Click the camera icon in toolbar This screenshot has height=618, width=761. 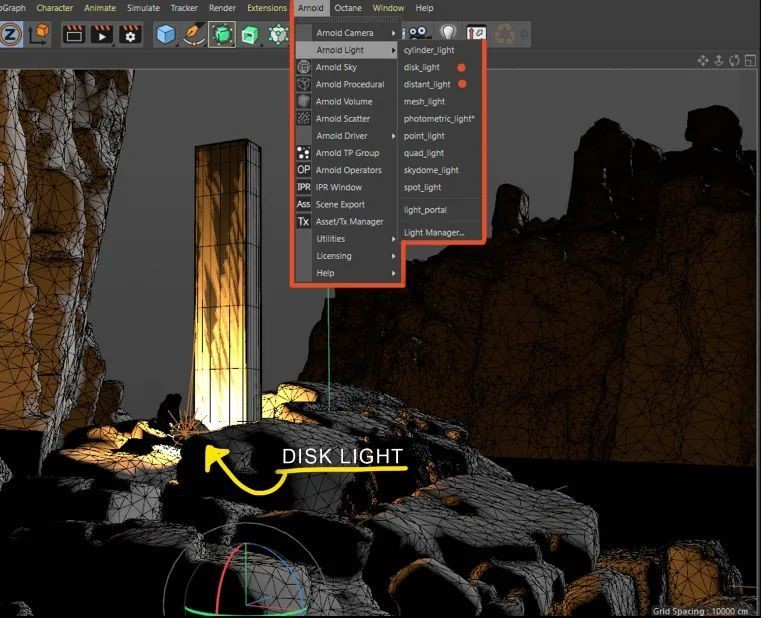pyautogui.click(x=417, y=33)
